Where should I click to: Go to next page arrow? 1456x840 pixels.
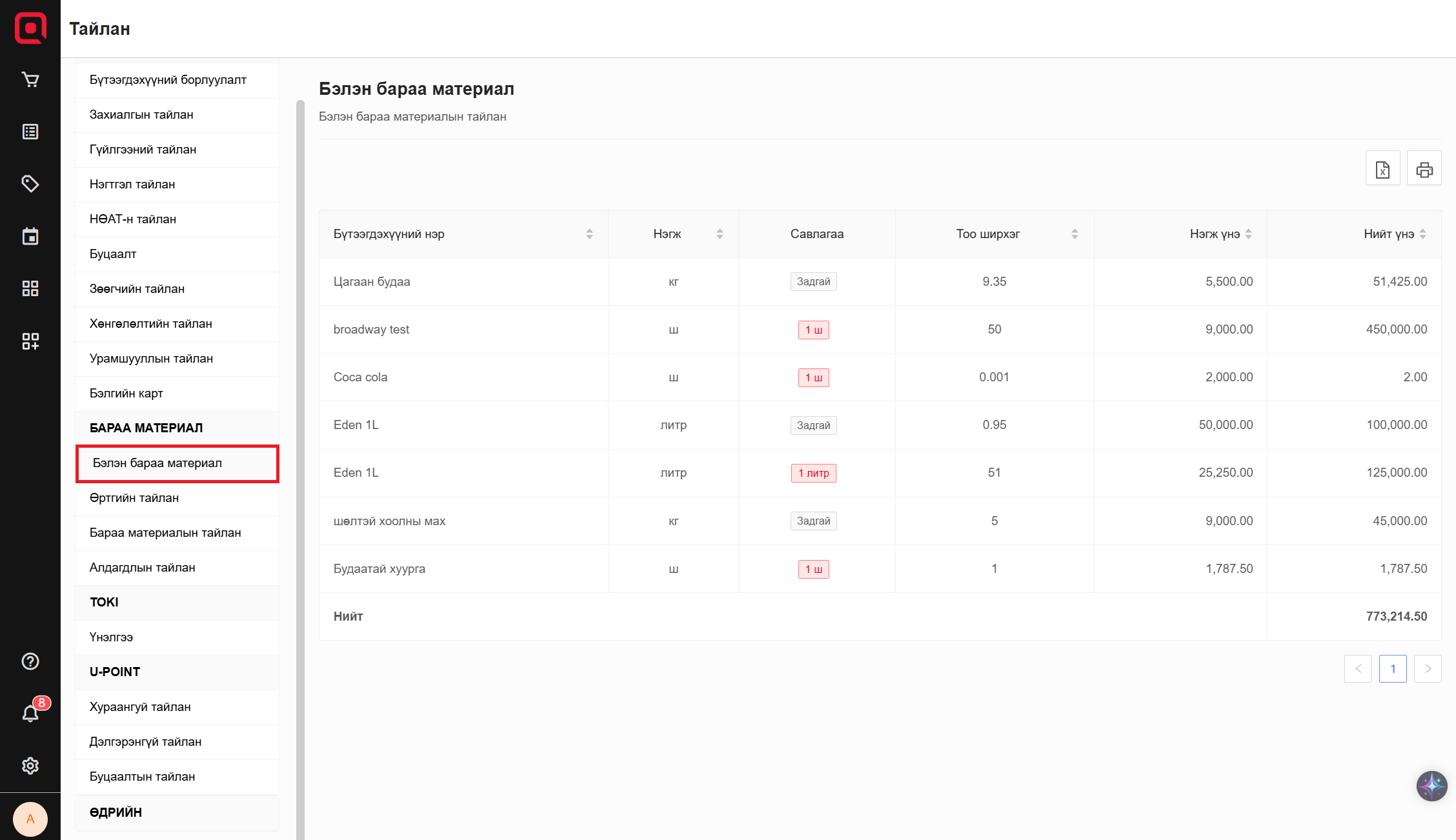[1428, 668]
